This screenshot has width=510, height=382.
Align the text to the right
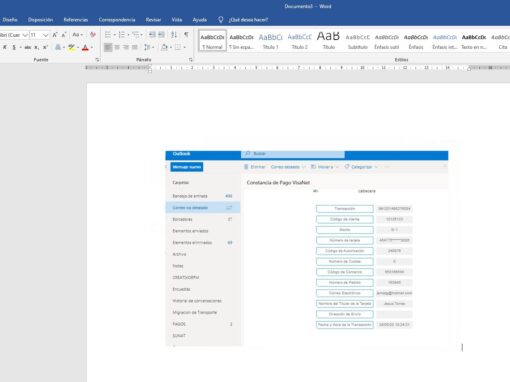tap(126, 47)
